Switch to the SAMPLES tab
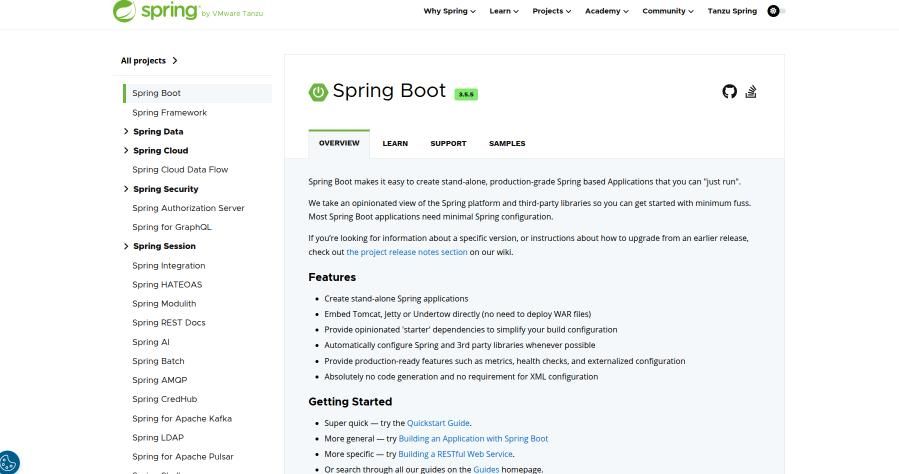 click(507, 143)
